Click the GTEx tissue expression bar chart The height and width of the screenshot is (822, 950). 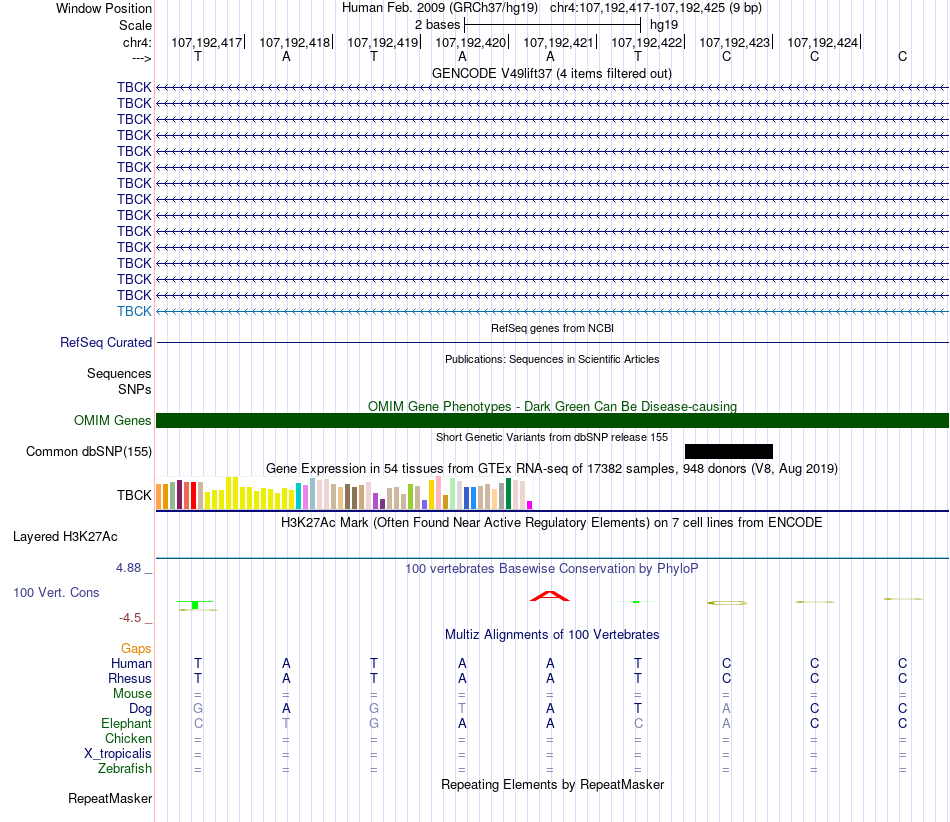coord(344,493)
